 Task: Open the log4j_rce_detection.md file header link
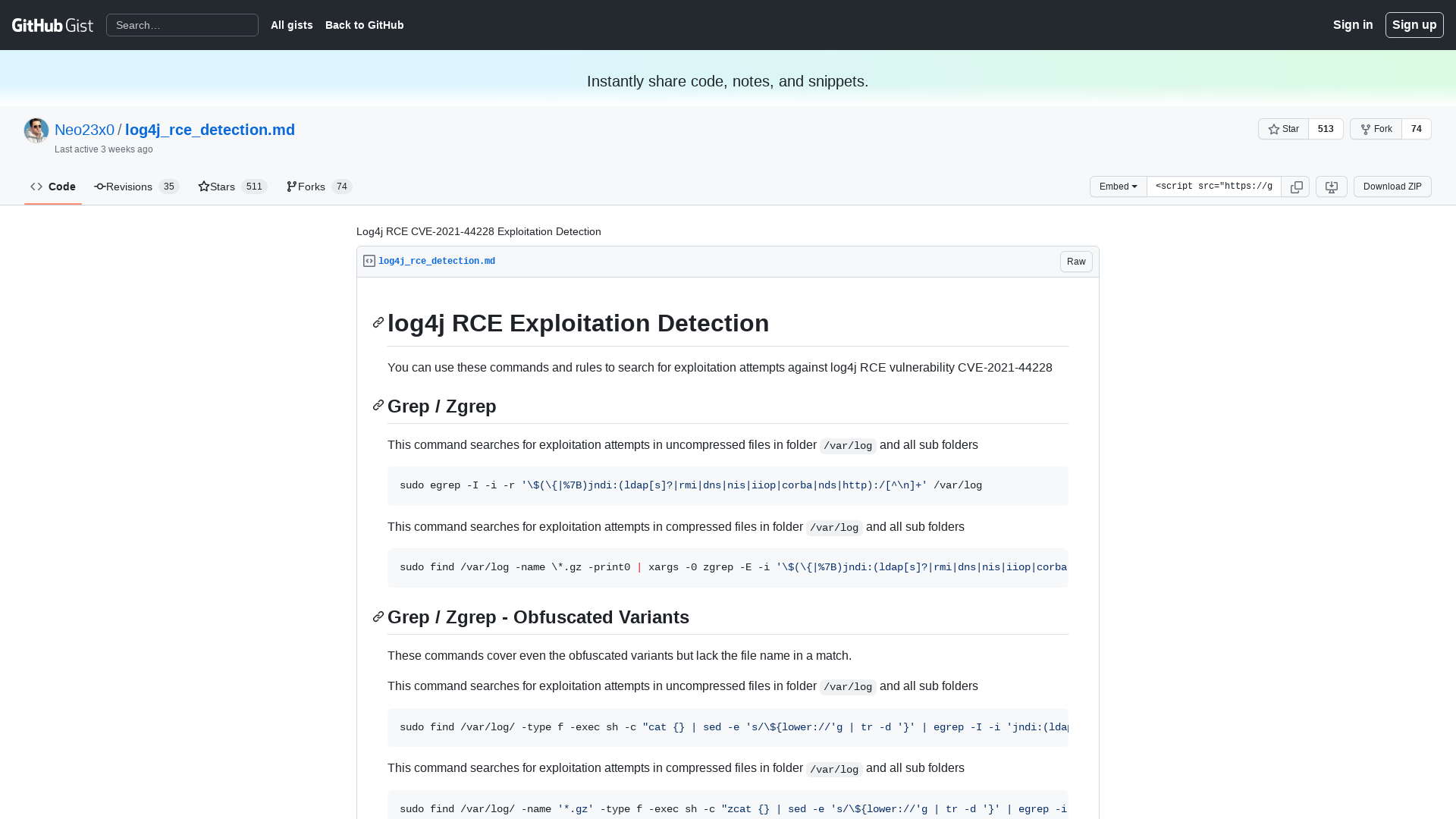pos(437,262)
